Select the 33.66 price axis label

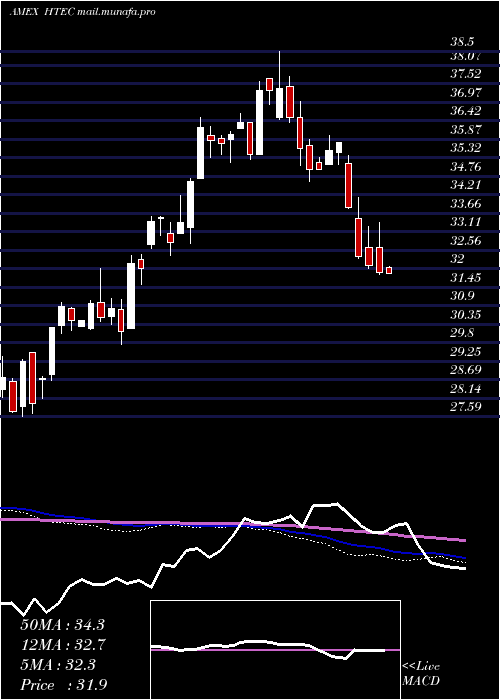point(466,204)
